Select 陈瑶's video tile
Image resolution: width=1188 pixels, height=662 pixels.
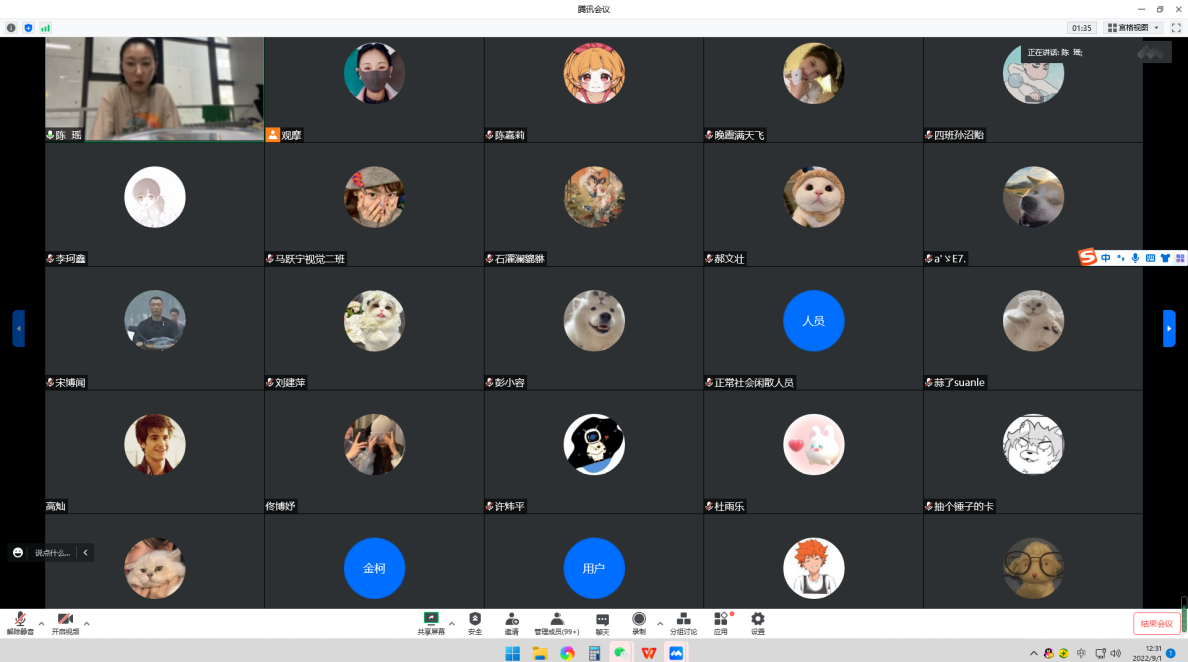click(x=154, y=89)
